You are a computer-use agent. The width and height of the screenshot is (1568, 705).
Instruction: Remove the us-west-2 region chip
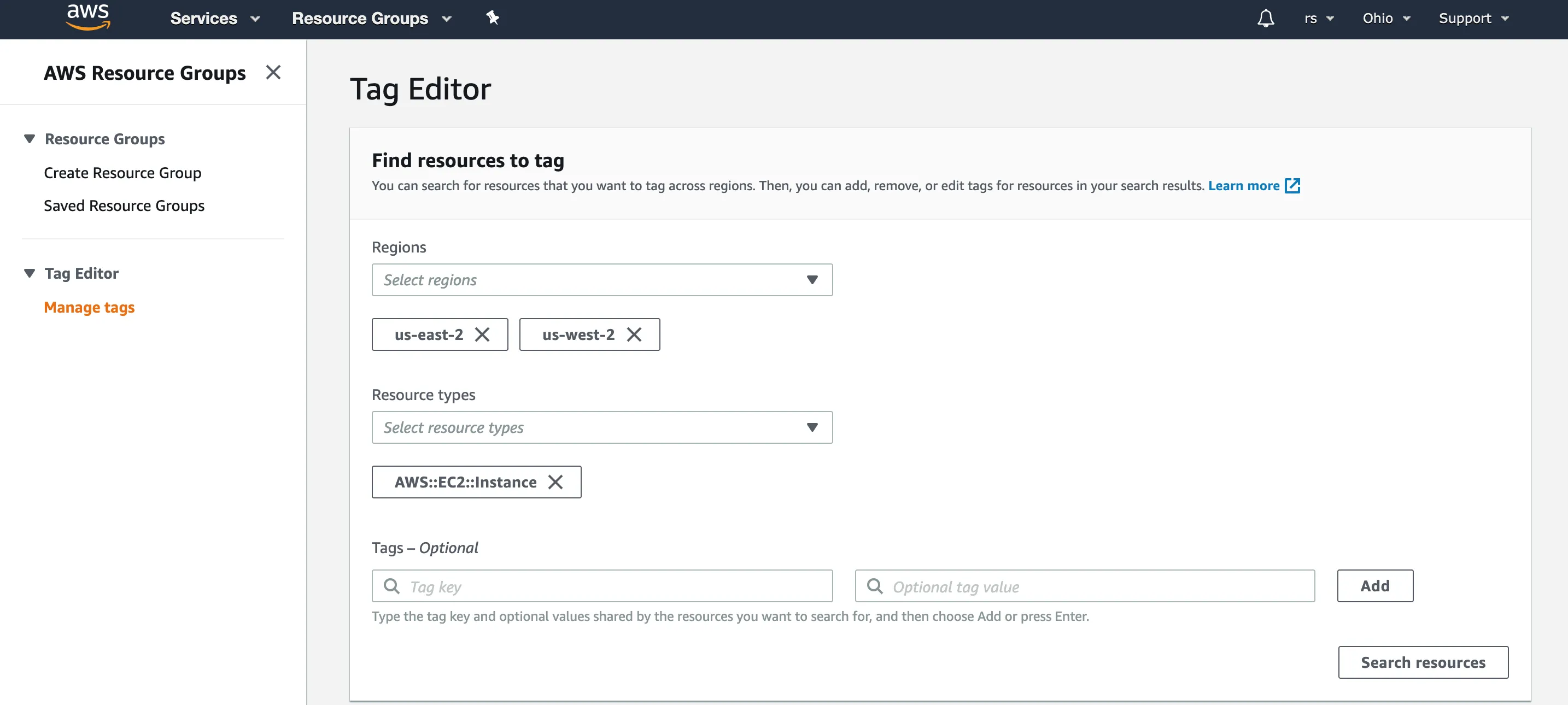point(634,334)
